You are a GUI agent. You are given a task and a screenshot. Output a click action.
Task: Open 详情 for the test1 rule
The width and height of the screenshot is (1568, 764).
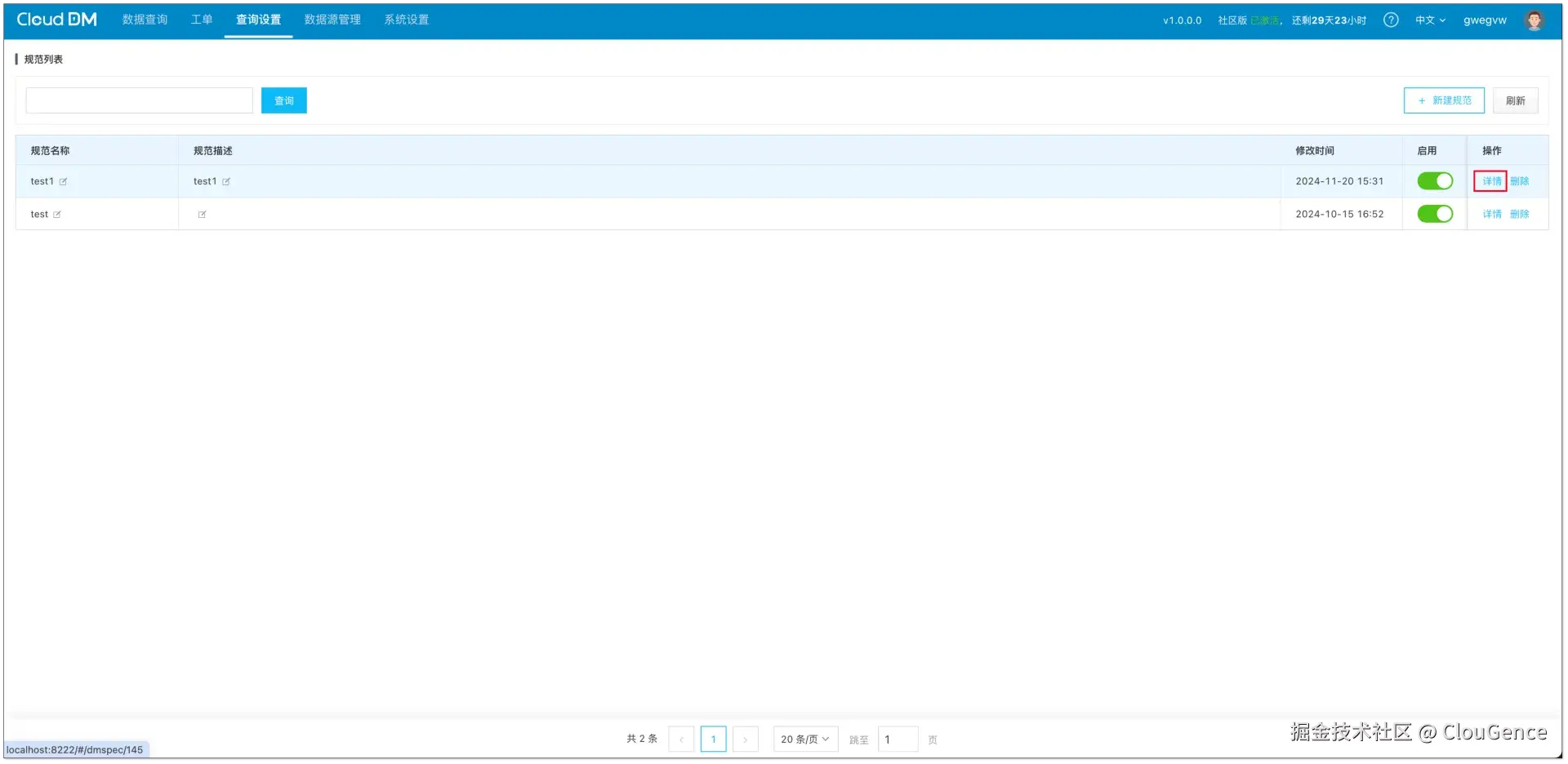coord(1492,181)
